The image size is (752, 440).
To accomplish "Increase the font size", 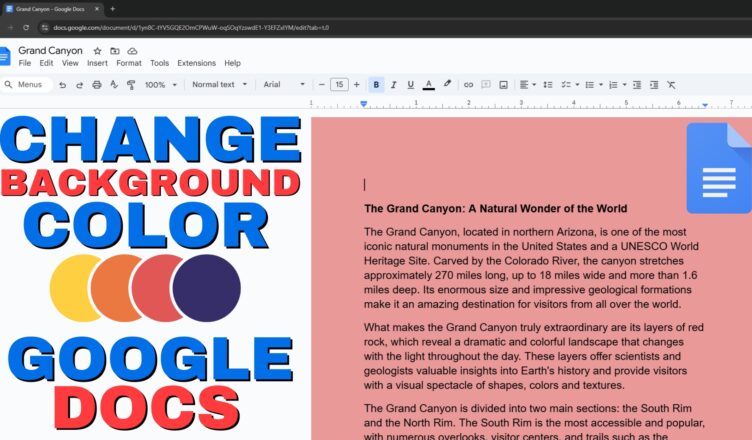I will (356, 85).
